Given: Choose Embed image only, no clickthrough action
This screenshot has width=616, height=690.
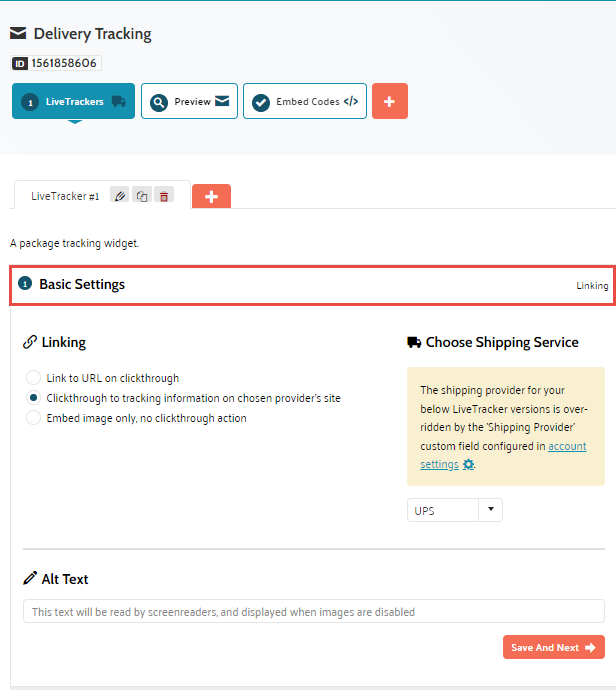Looking at the screenshot, I should click(34, 418).
